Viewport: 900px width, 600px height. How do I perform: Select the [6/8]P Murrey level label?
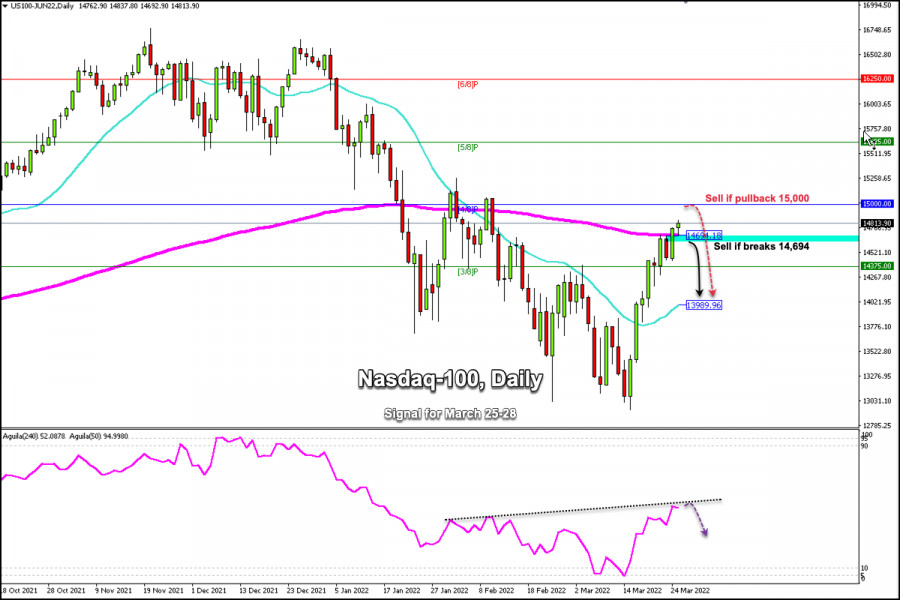pyautogui.click(x=468, y=84)
